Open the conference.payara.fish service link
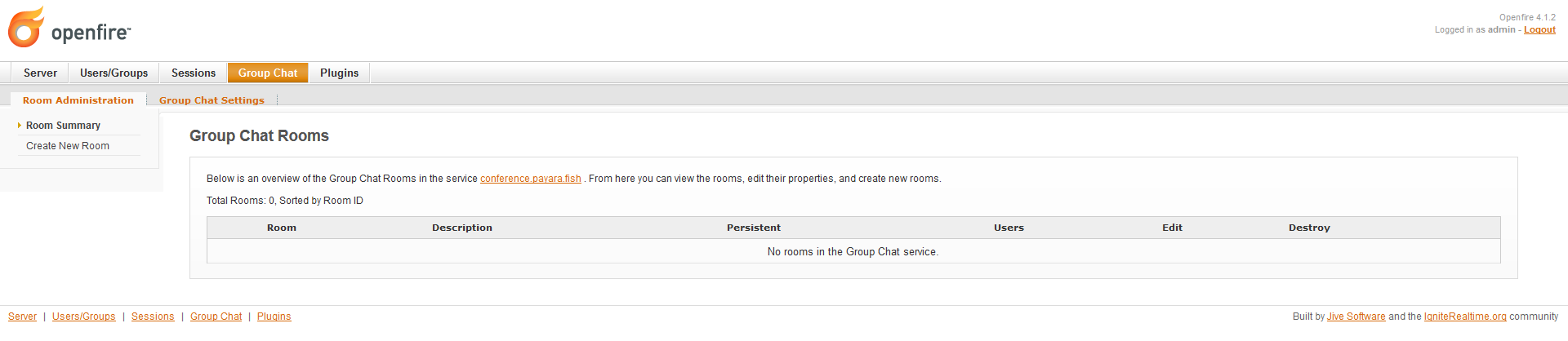This screenshot has height=341, width=1568. [531, 179]
